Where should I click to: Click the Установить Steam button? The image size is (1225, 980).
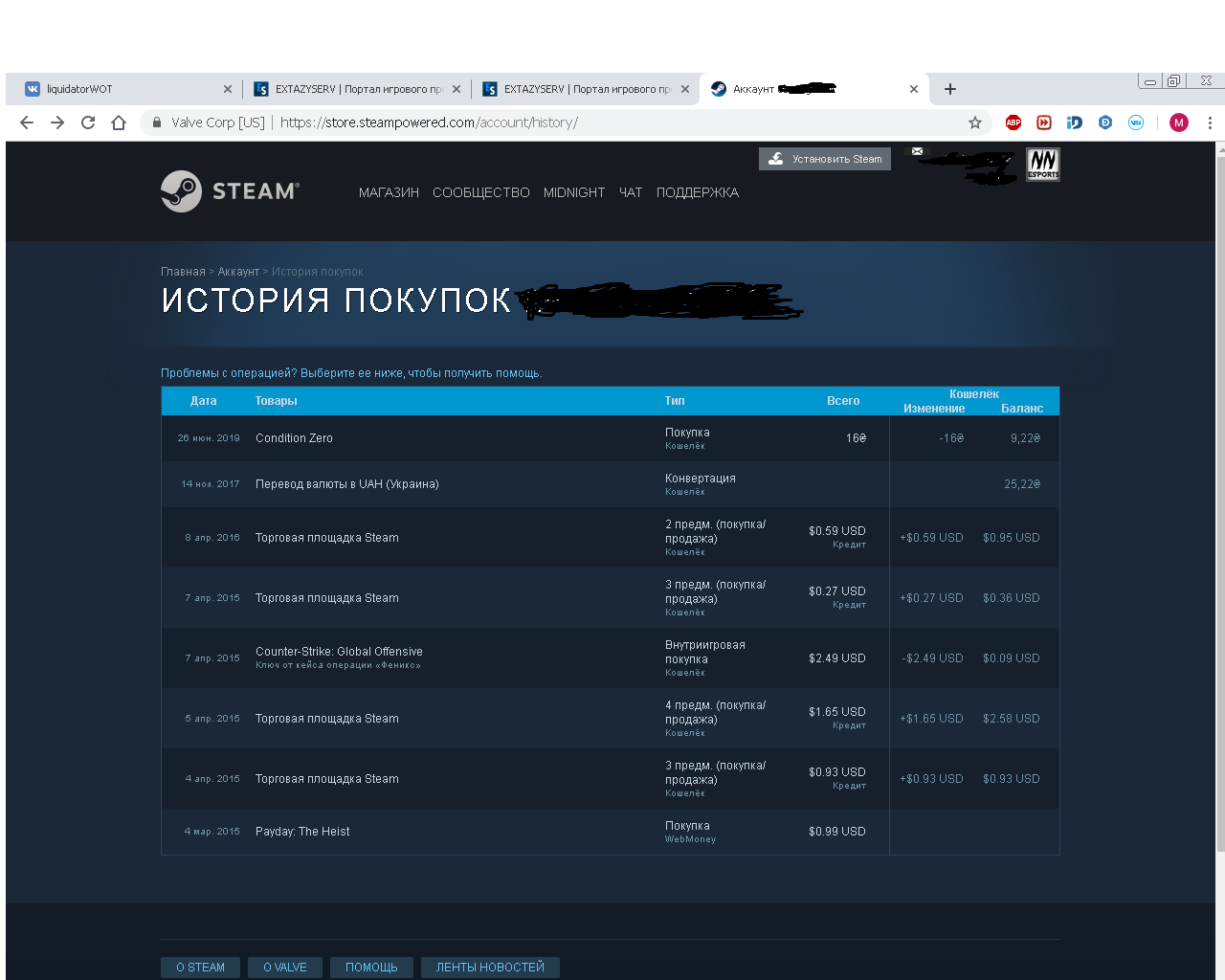pyautogui.click(x=825, y=159)
